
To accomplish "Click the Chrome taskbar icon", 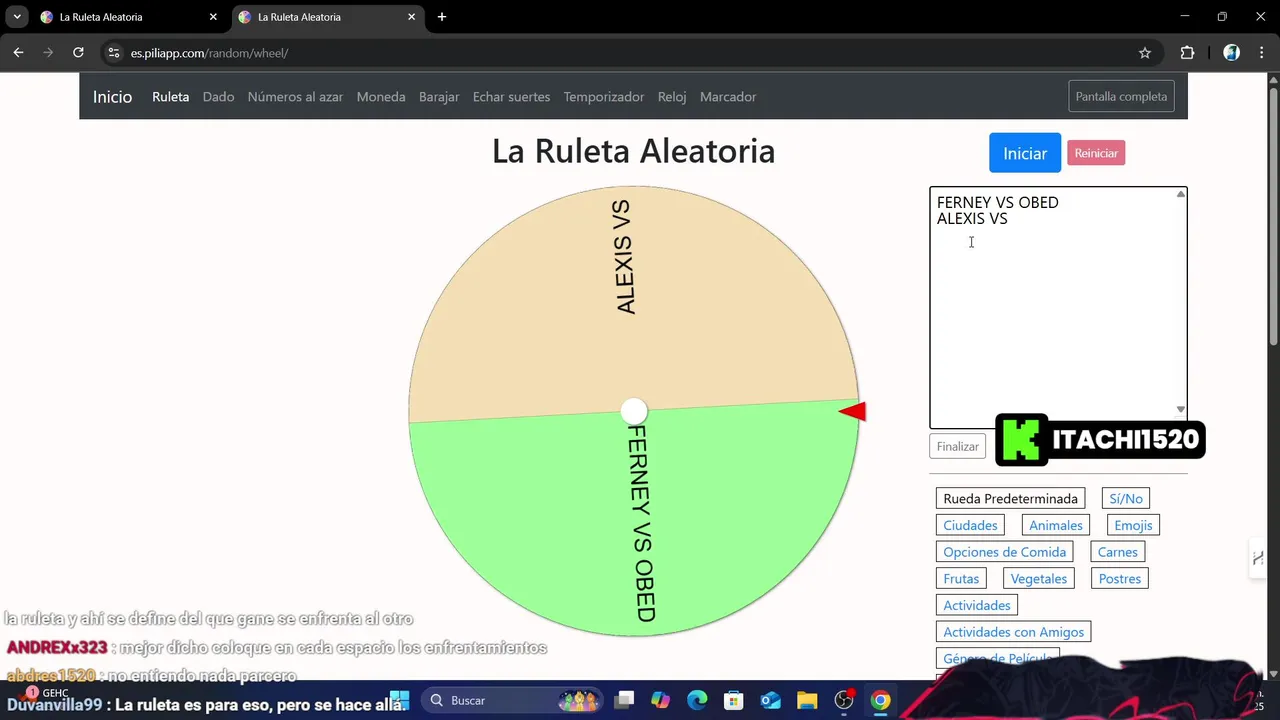I will [880, 700].
